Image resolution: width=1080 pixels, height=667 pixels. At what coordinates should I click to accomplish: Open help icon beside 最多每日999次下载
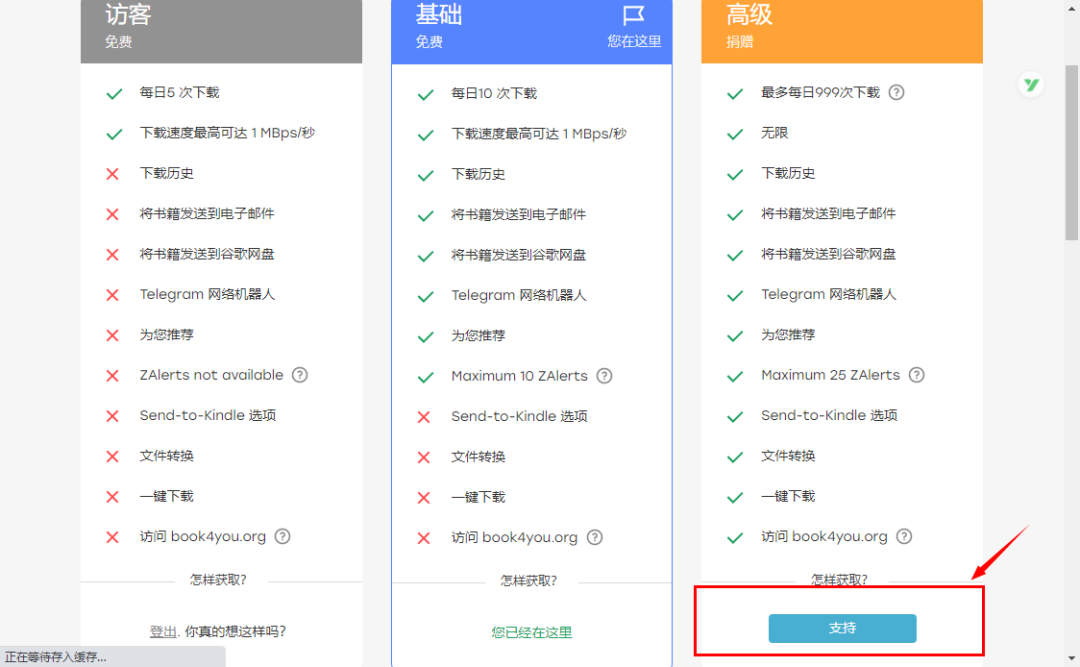(x=896, y=92)
